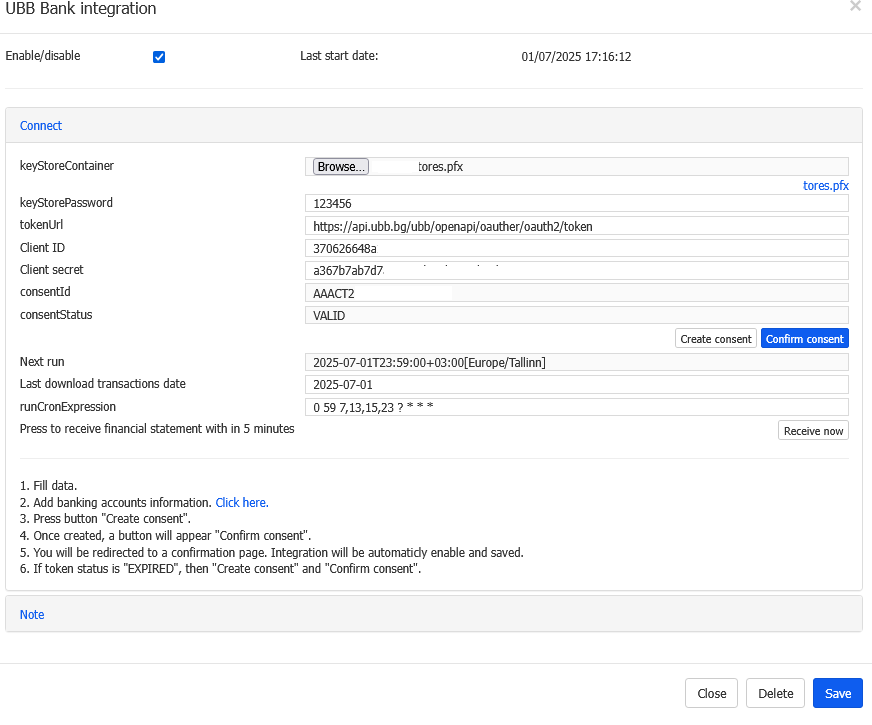Click instruction step 5 about confirmation page redirect
Screen dimensions: 872x725
pos(271,553)
